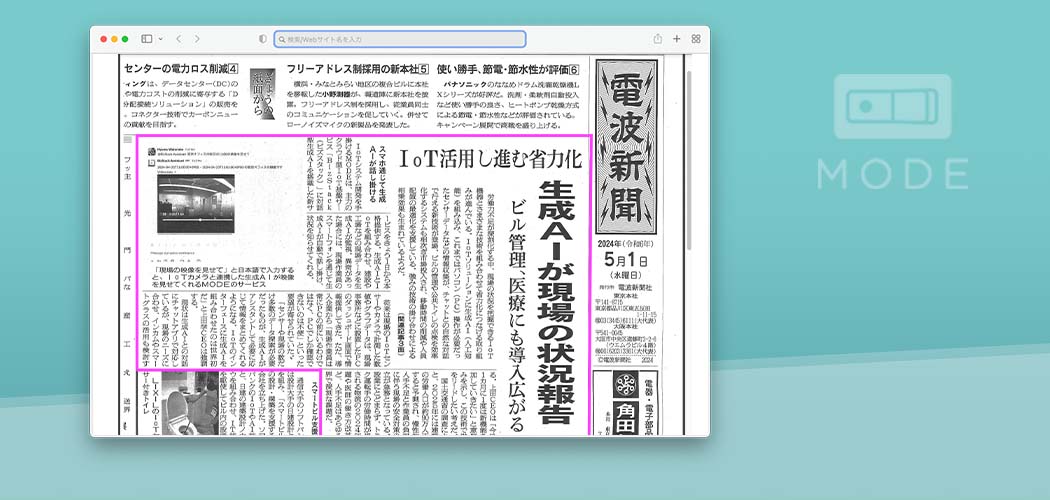Viewport: 1050px width, 500px height.
Task: Show the tab overview grid icon
Action: point(696,39)
